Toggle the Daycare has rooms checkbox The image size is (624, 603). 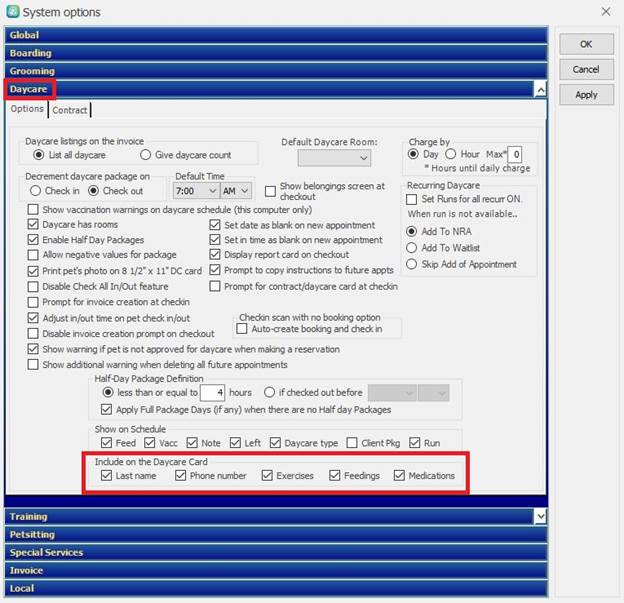pos(34,226)
